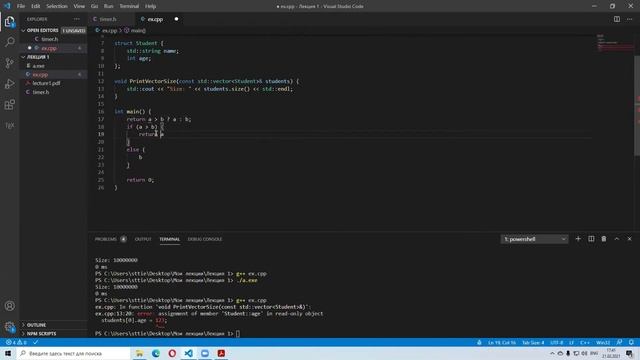Click the Windows taskbar search box
Screen dimensions: 640x360
(x=73, y=353)
